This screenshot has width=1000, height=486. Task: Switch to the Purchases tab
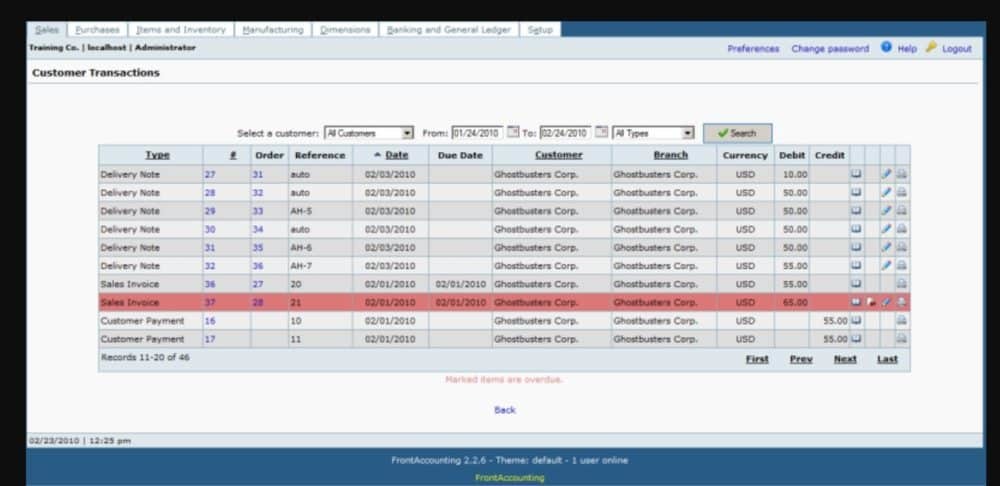coord(98,30)
